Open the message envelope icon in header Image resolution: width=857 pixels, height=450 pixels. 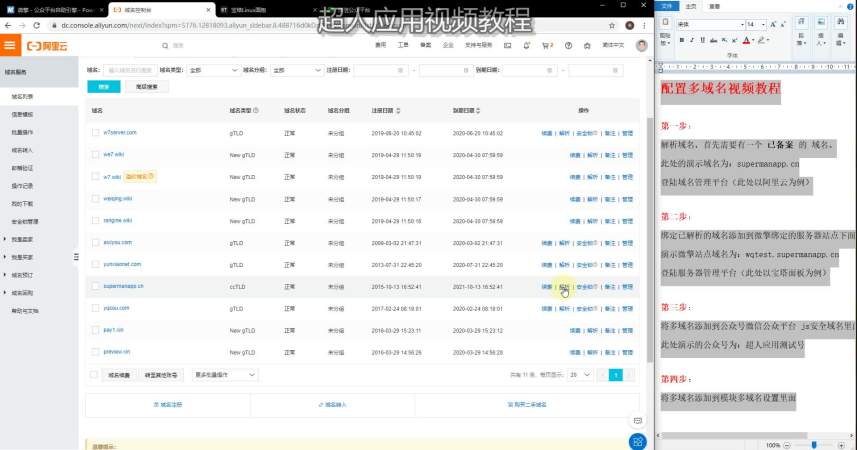tap(508, 46)
